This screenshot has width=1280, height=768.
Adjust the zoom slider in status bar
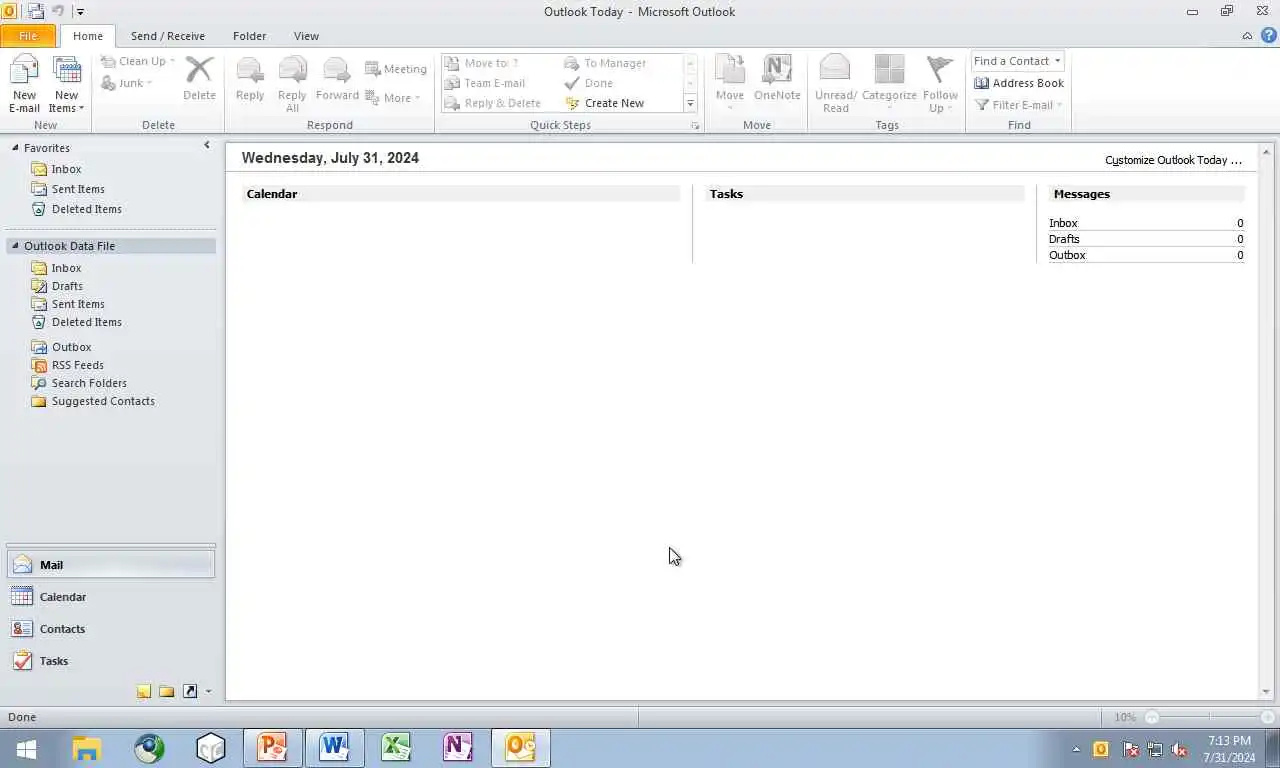[x=1209, y=717]
